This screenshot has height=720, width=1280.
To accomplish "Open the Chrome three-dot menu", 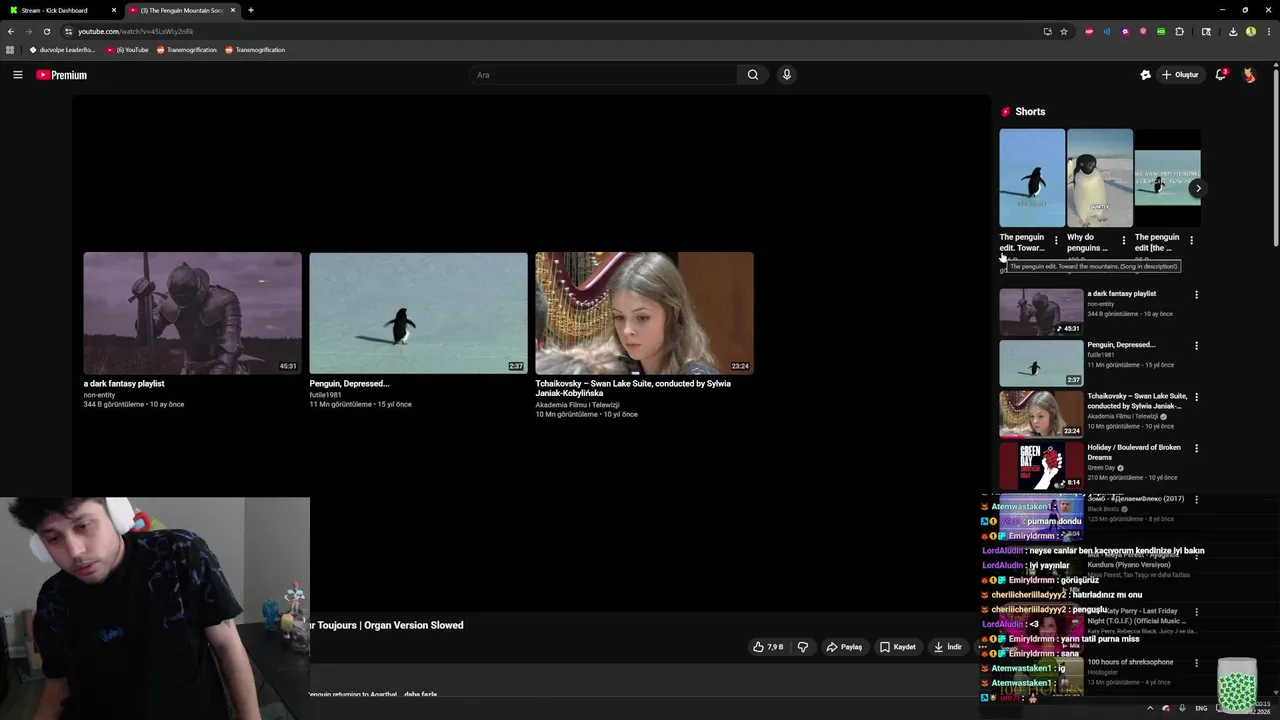I will 1268,31.
